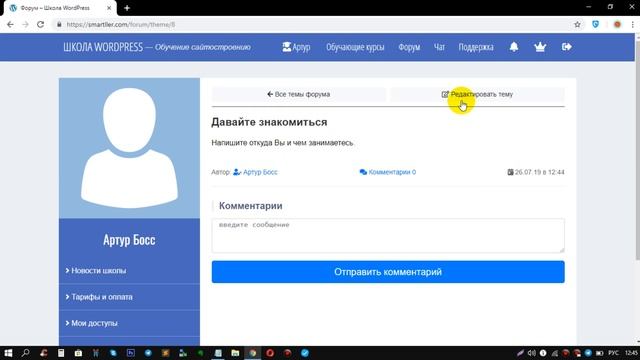Viewport: 640px width, 360px height.
Task: Bookmark page with the star icon
Action: point(577,24)
